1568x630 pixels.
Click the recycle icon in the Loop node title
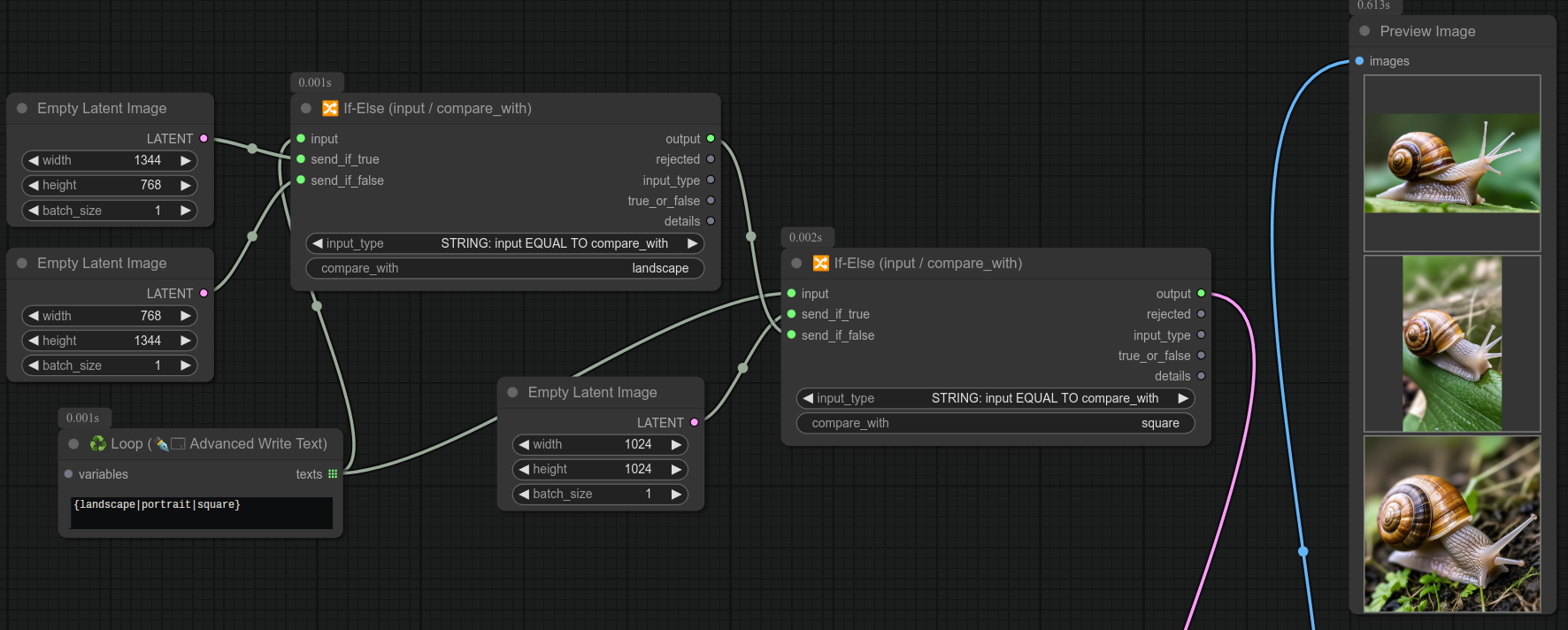(x=98, y=443)
